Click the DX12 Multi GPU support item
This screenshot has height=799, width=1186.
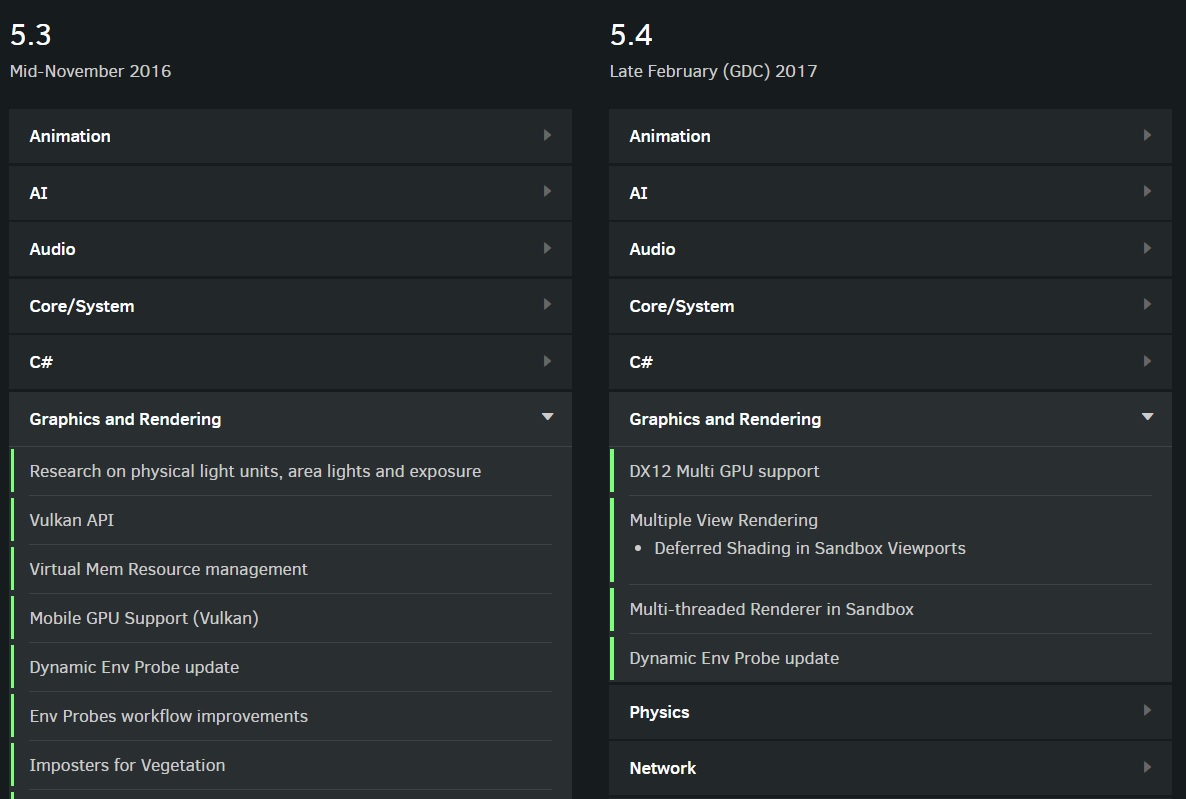(x=724, y=471)
